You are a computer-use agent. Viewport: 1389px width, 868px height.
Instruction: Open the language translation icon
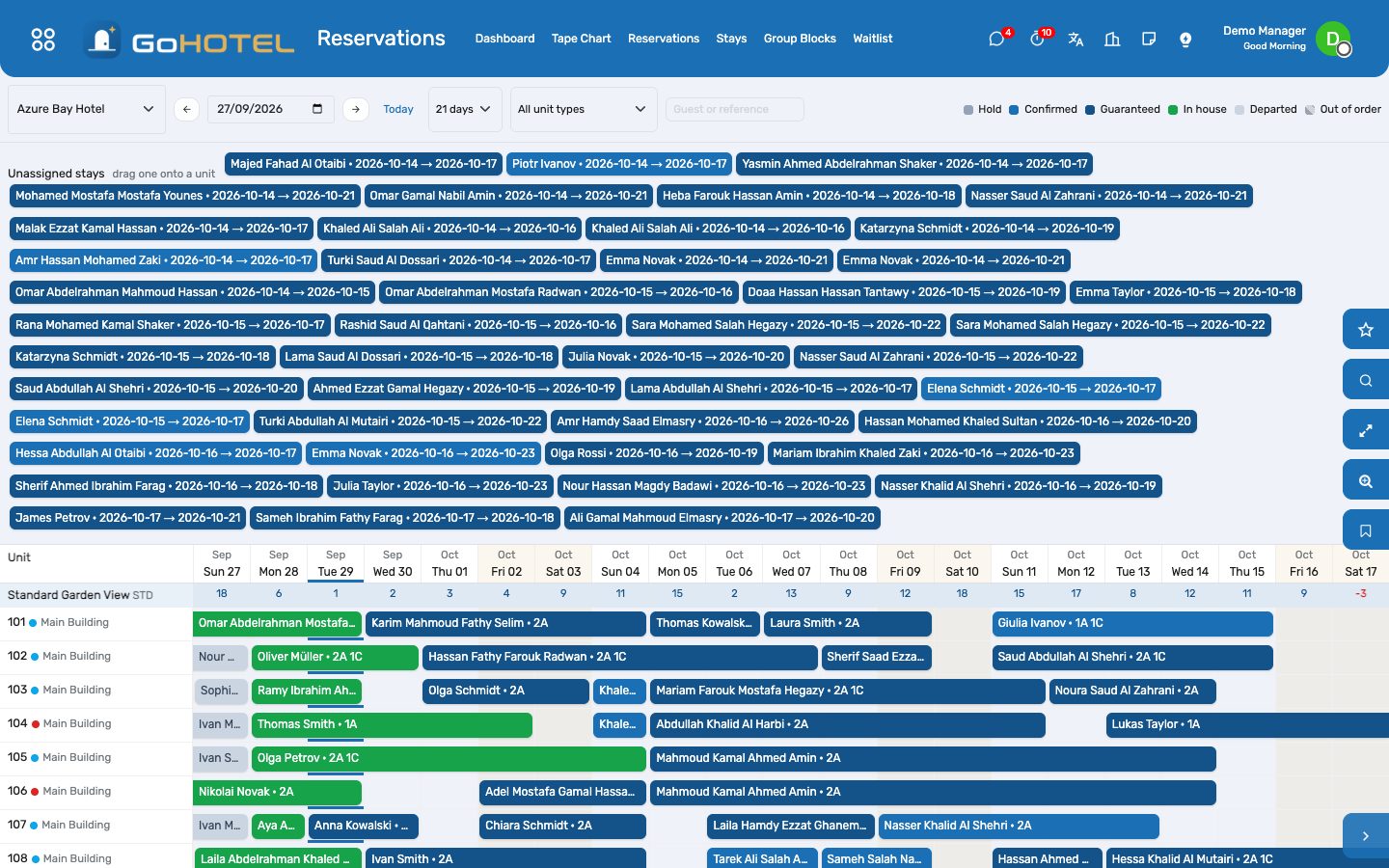1076,40
